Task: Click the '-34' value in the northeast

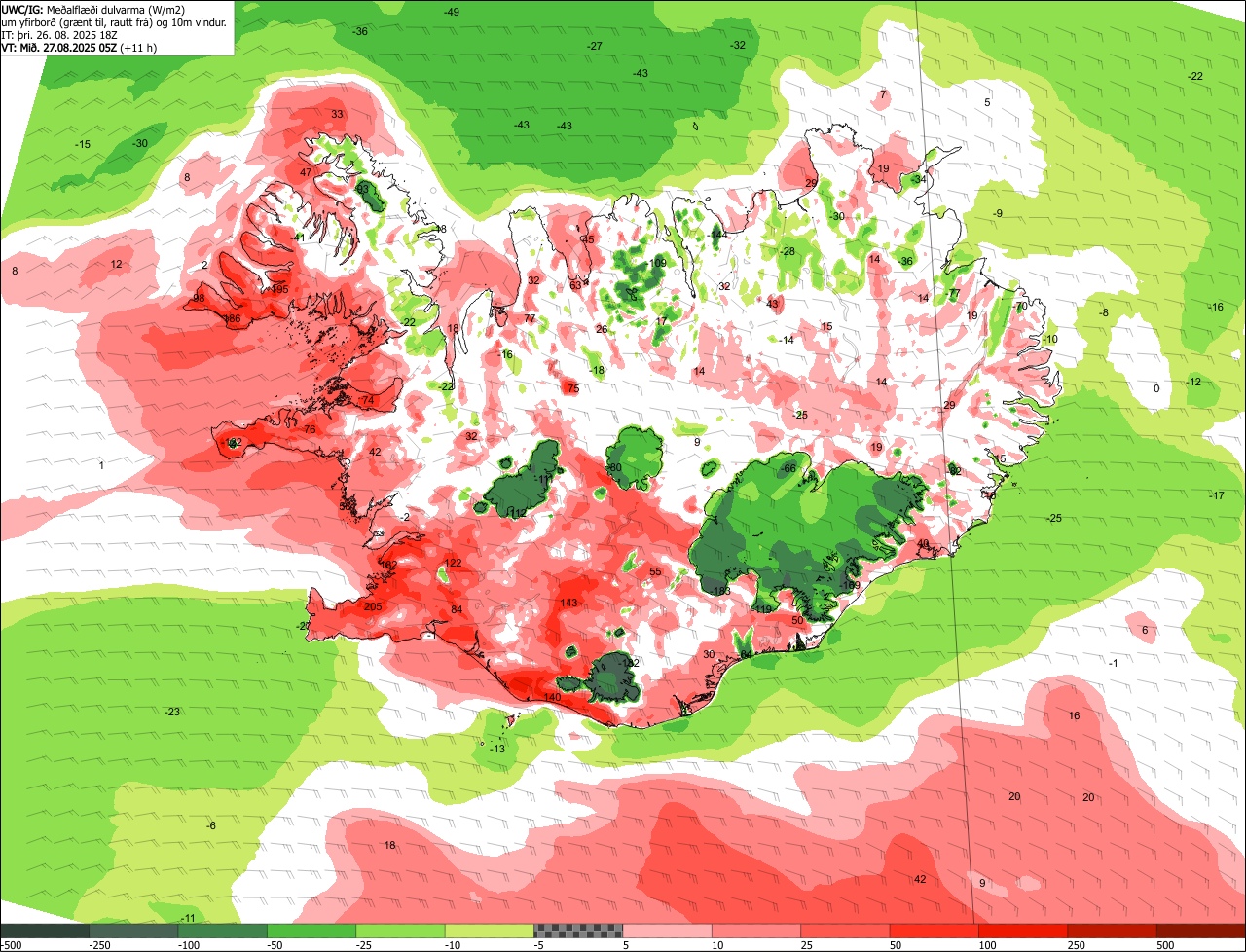Action: point(918,179)
